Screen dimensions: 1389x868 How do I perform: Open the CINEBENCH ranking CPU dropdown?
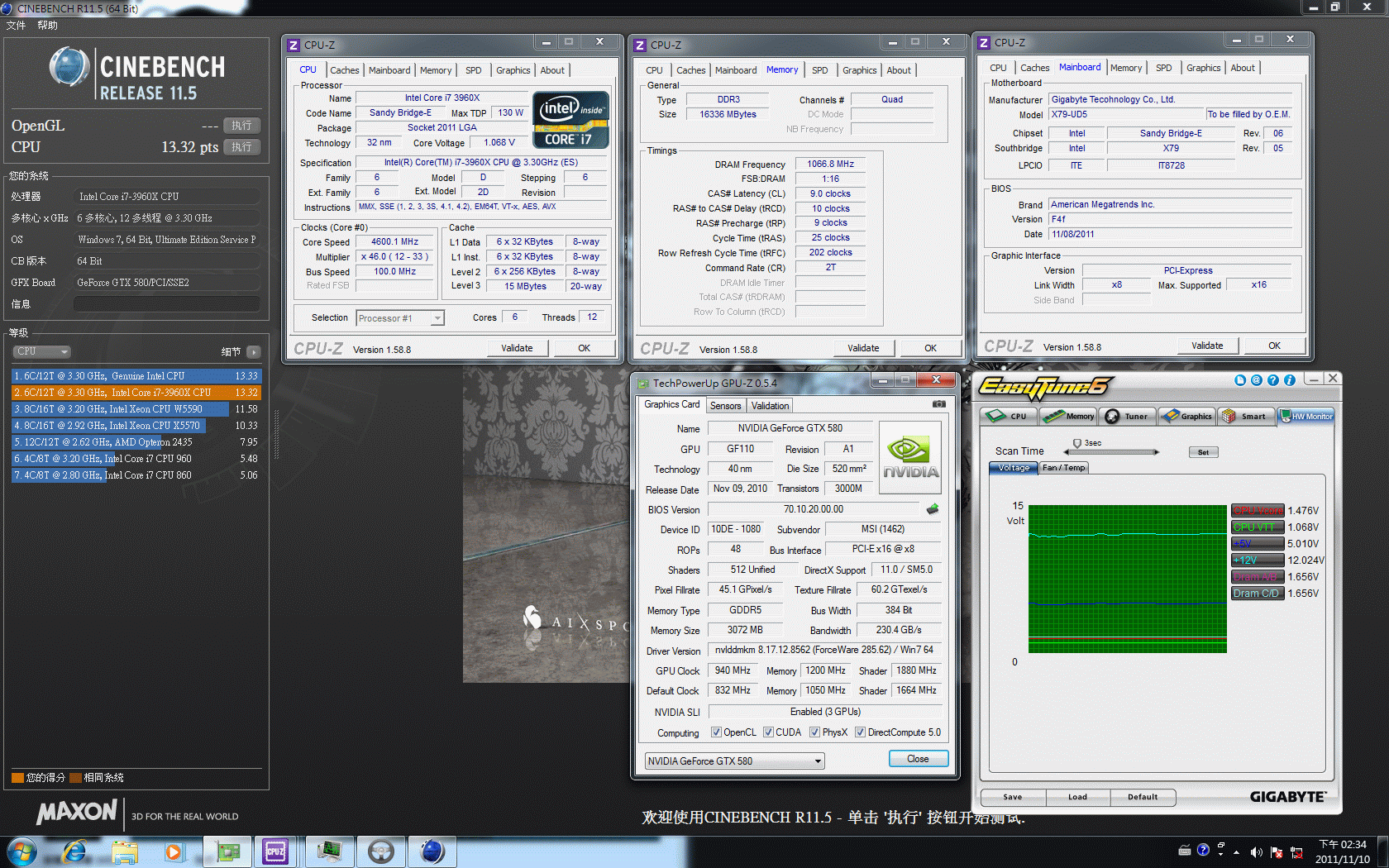41,351
